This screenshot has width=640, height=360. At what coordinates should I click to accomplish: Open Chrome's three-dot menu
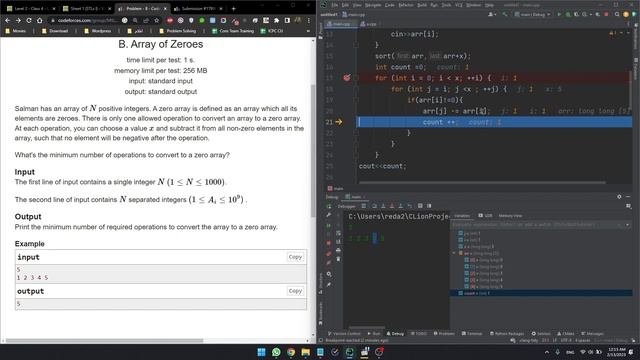[309, 20]
